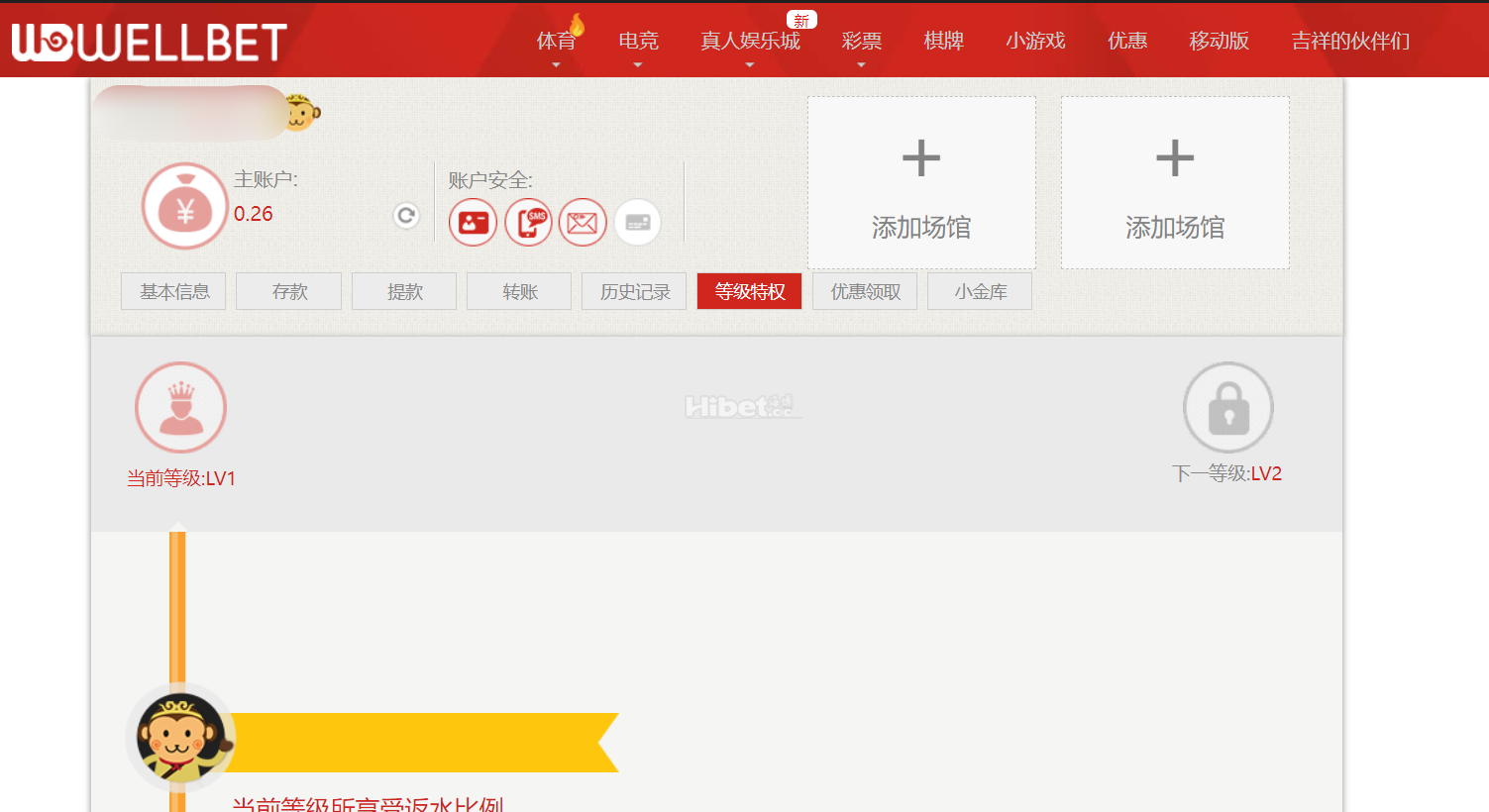Screen dimensions: 1489x812
Task: Click the locked next level LV2 icon
Action: [x=1227, y=408]
